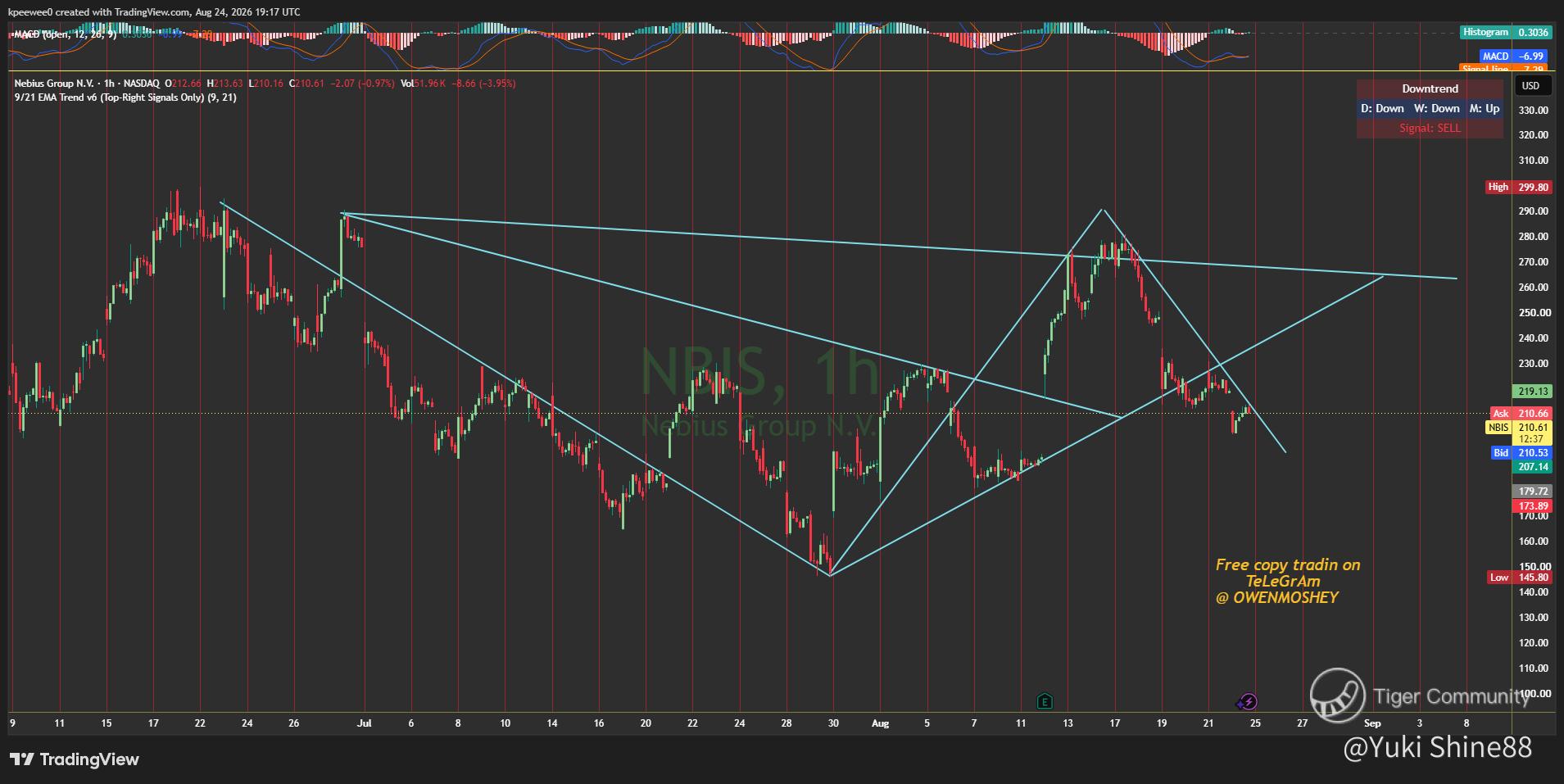Click the green 219.13 price label
1564x784 pixels.
click(x=1532, y=392)
